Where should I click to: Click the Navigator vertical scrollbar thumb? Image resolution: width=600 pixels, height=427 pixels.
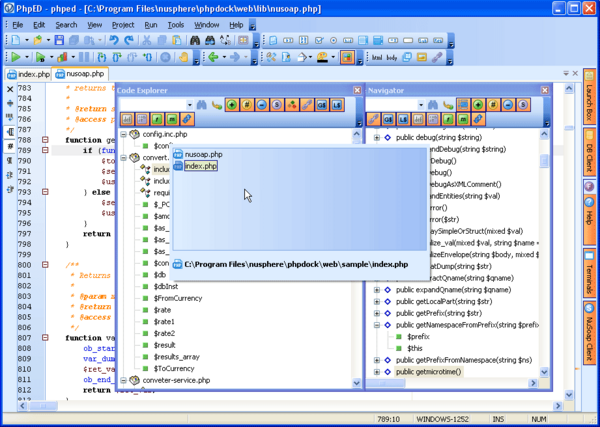click(544, 161)
